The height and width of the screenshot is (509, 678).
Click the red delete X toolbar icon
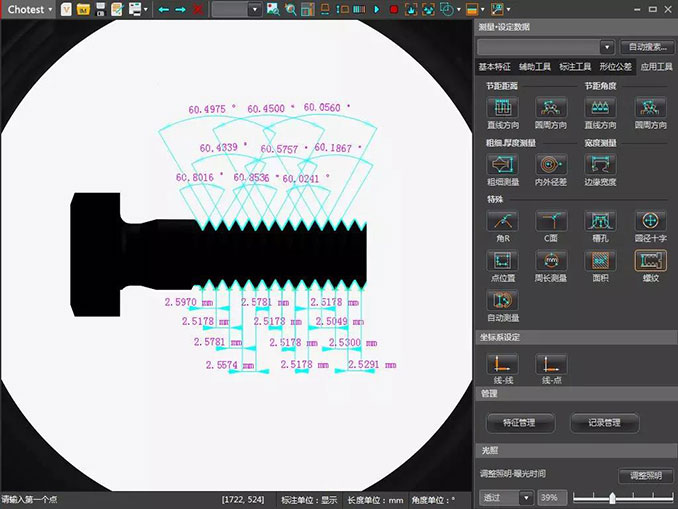tap(198, 9)
